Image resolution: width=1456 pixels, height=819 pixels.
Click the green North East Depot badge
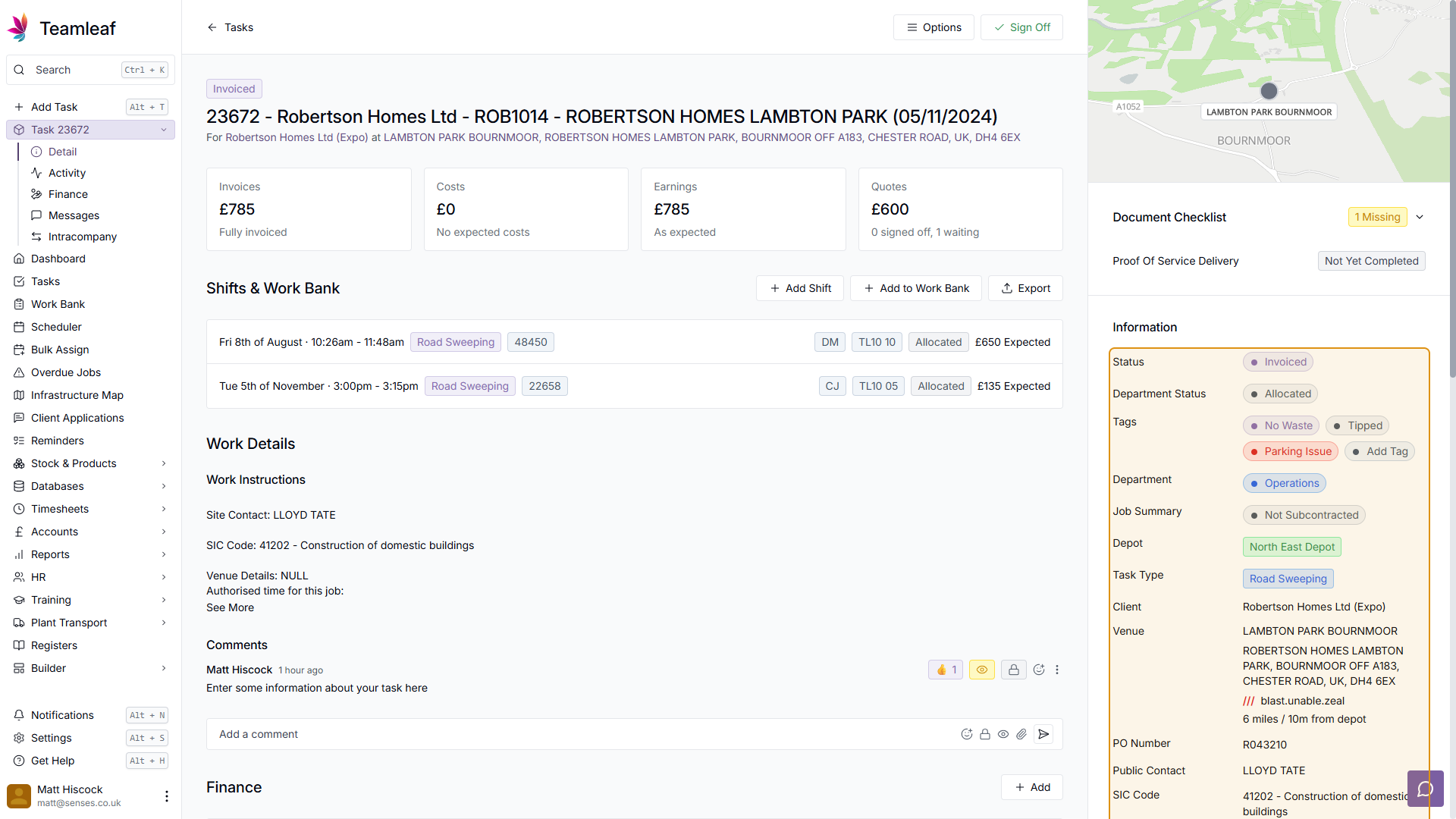[1291, 547]
